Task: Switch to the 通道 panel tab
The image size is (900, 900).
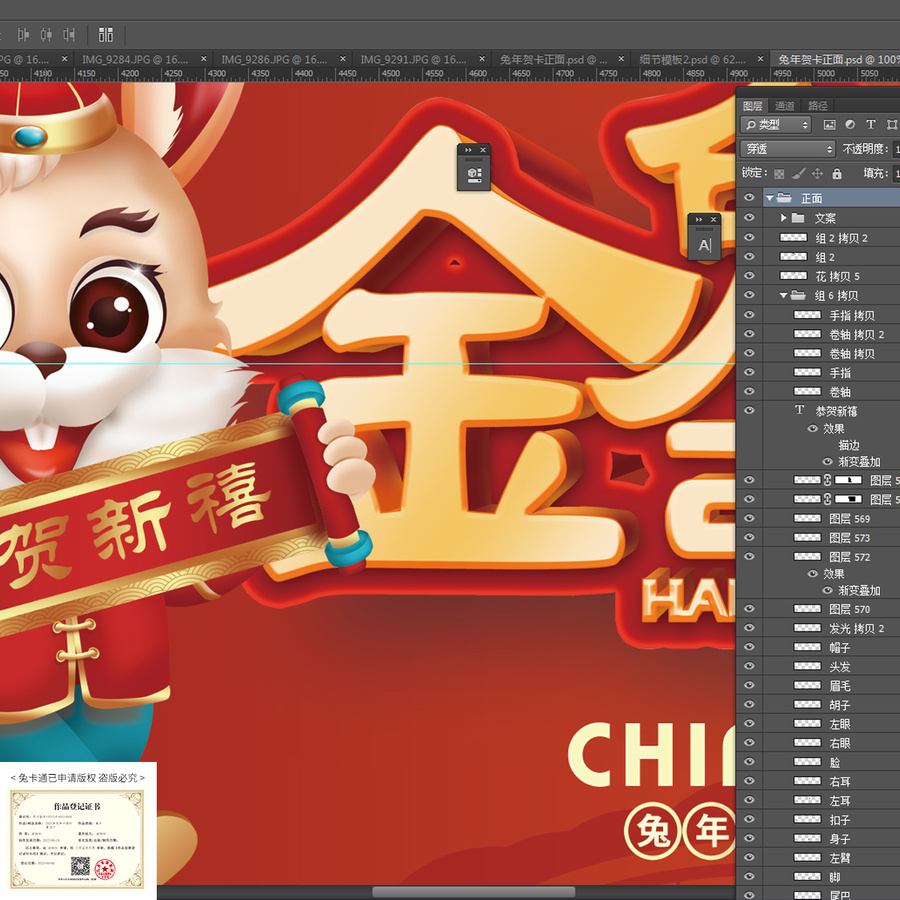Action: pyautogui.click(x=784, y=106)
